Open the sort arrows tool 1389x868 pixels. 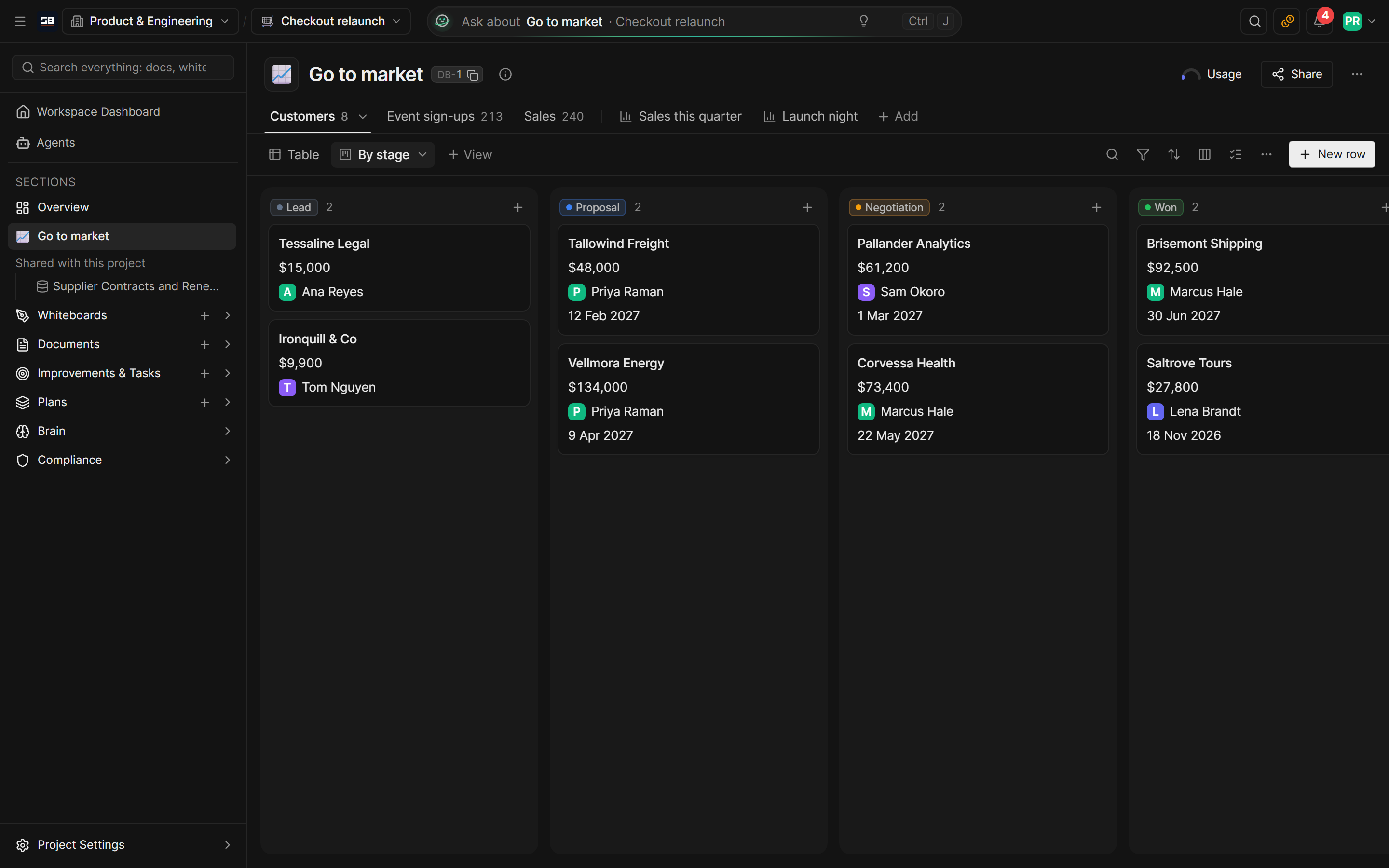point(1174,154)
